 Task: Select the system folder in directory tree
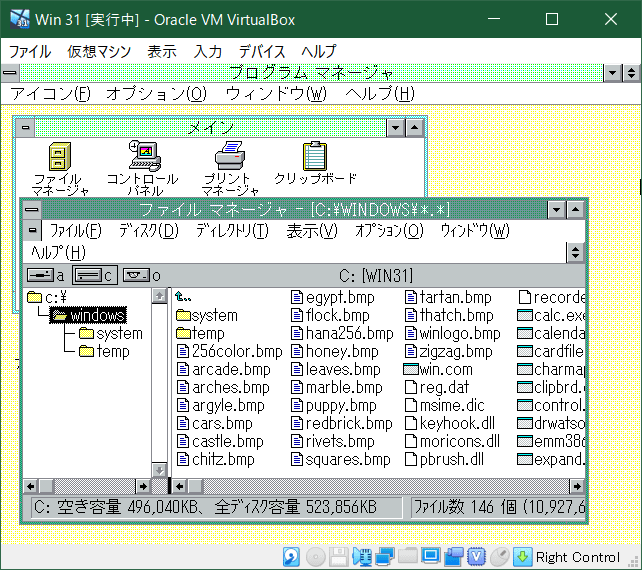[111, 333]
